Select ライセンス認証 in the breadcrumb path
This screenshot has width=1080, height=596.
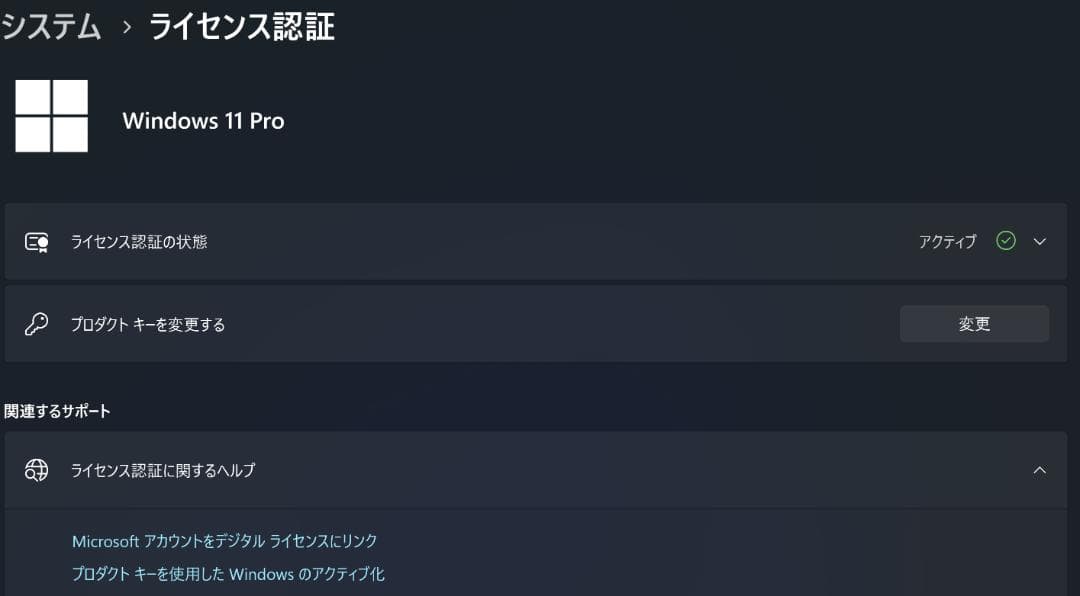240,27
